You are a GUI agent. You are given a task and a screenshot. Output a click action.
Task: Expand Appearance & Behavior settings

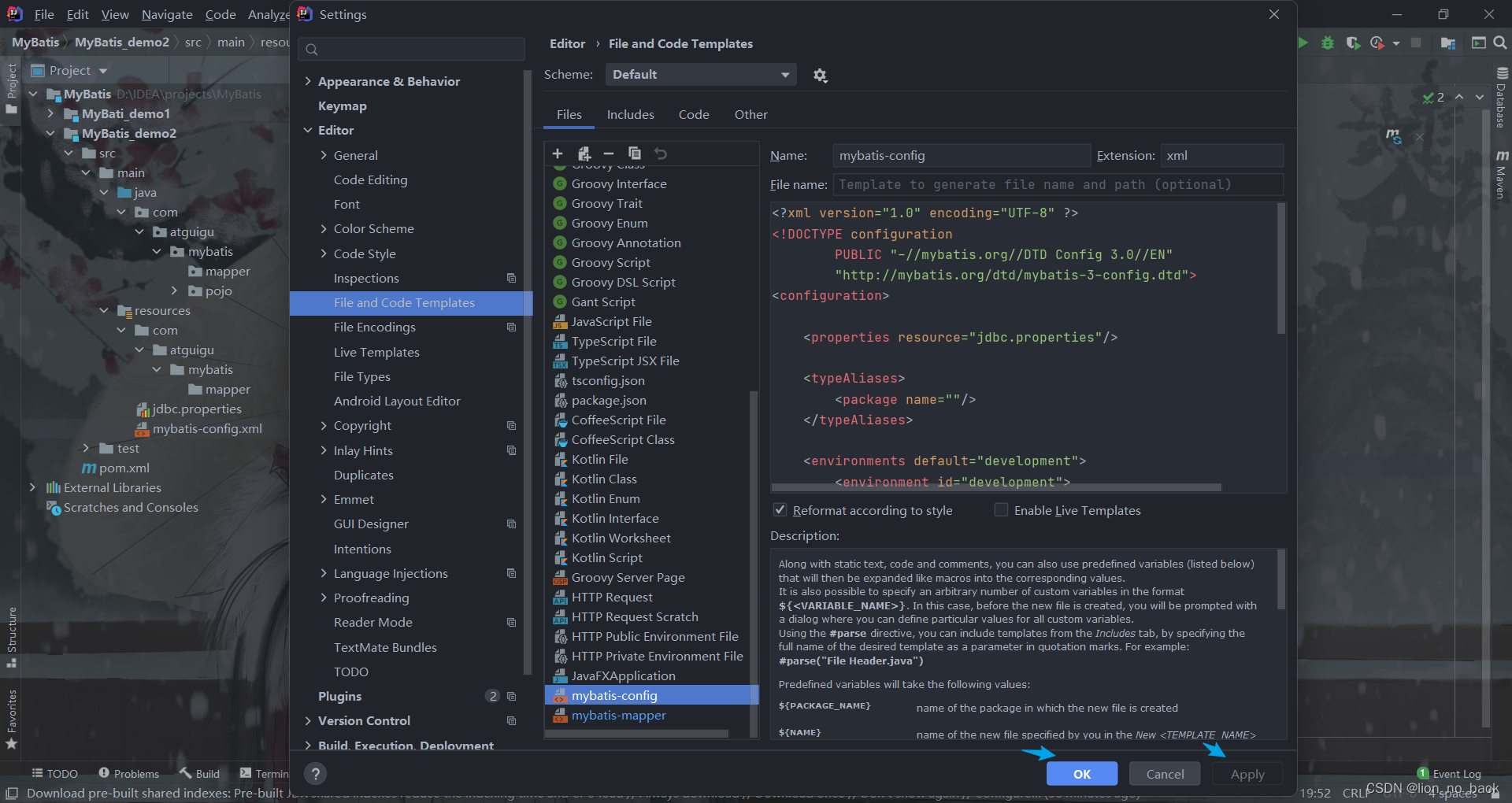click(308, 81)
